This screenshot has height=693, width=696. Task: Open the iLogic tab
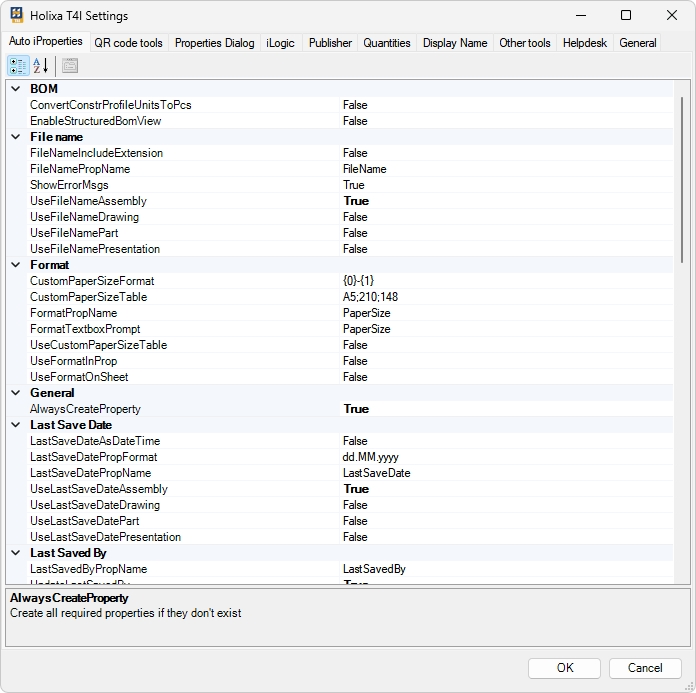pos(280,43)
